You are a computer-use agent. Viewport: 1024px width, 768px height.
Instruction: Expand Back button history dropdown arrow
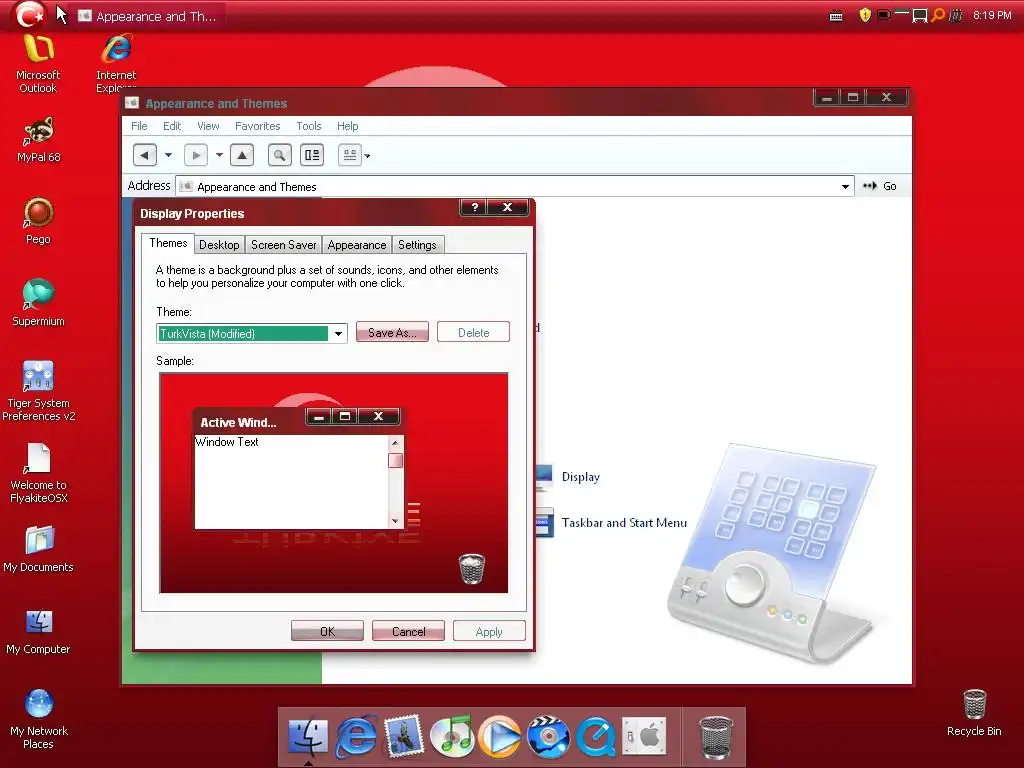[x=168, y=155]
